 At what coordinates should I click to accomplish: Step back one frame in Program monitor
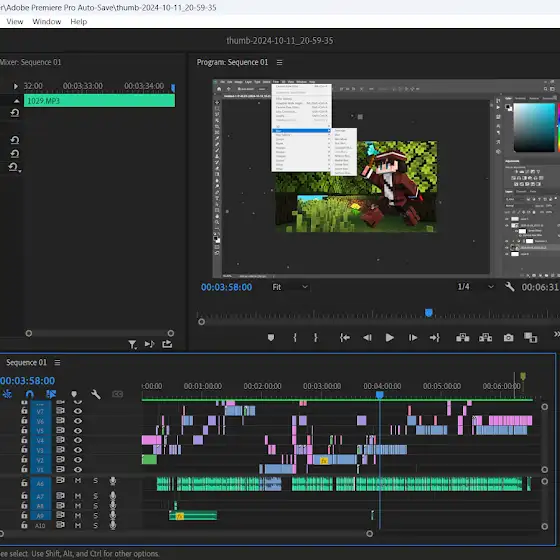[367, 338]
